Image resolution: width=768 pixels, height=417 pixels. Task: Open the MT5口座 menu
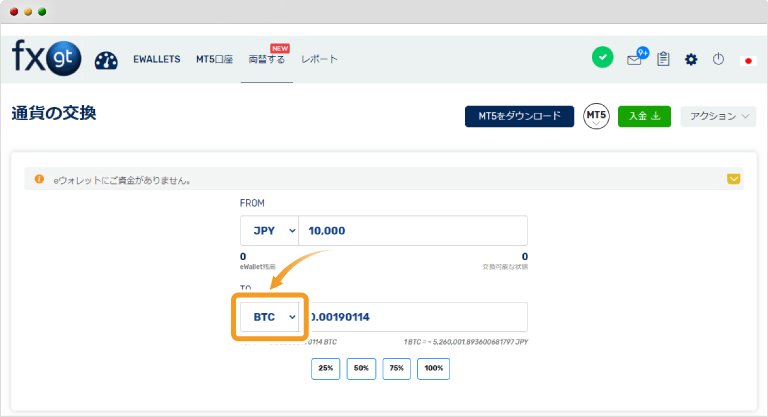(215, 59)
